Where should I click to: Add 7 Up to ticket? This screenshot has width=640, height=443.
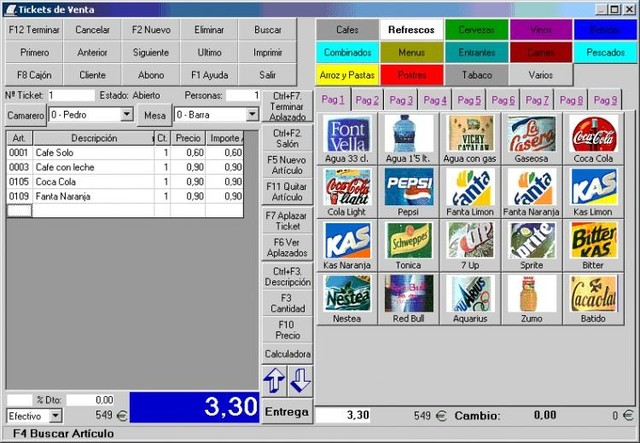click(470, 246)
